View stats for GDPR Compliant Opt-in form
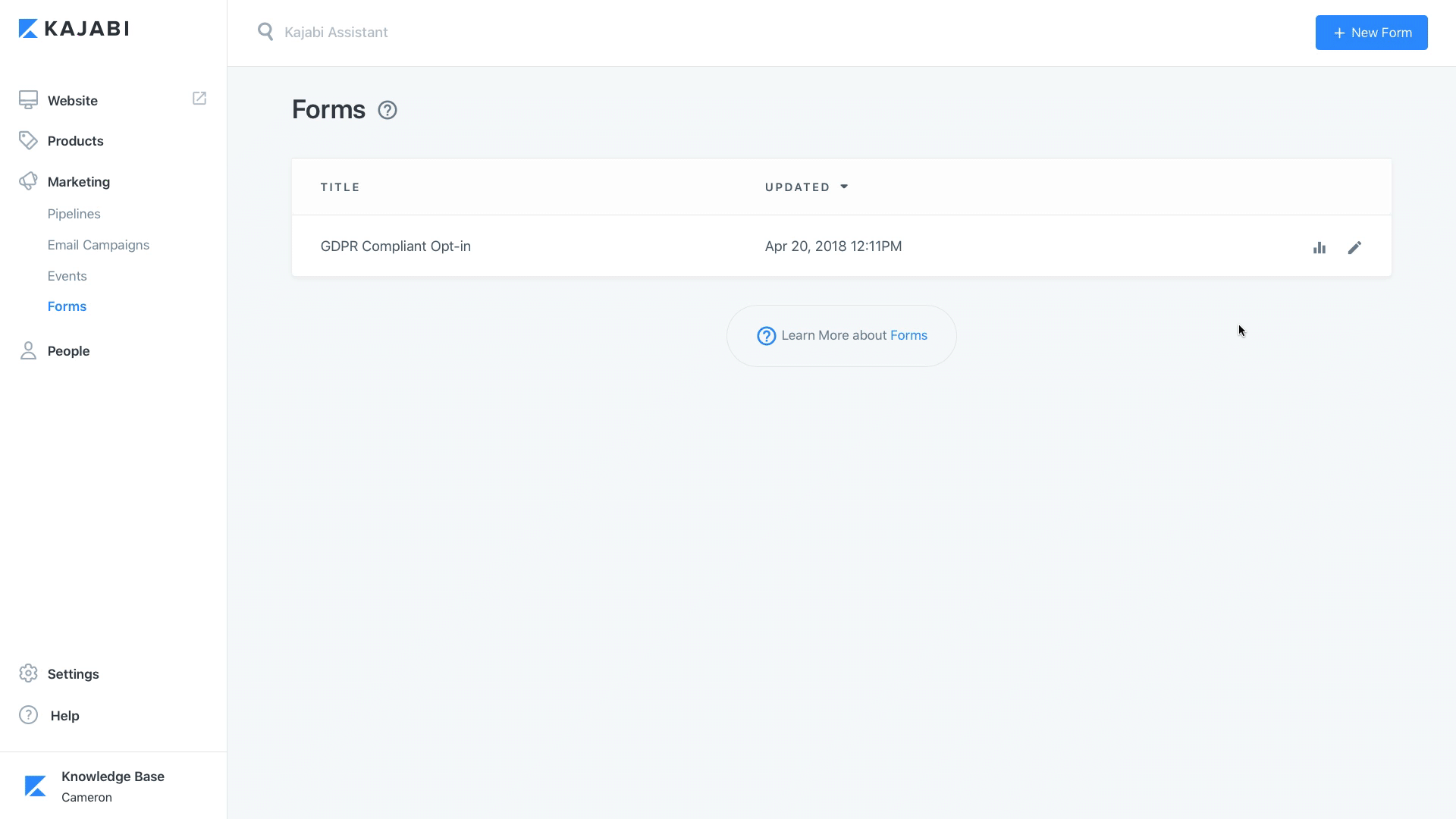Image resolution: width=1456 pixels, height=819 pixels. coord(1319,248)
